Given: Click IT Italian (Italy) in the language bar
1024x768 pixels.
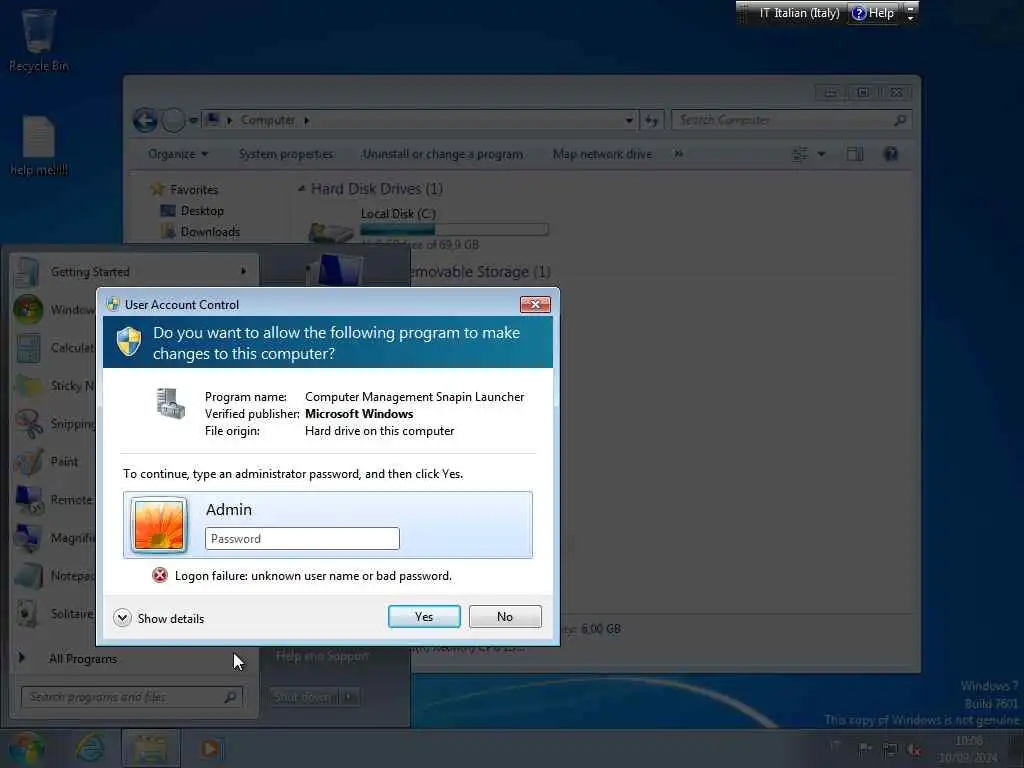Looking at the screenshot, I should [799, 13].
